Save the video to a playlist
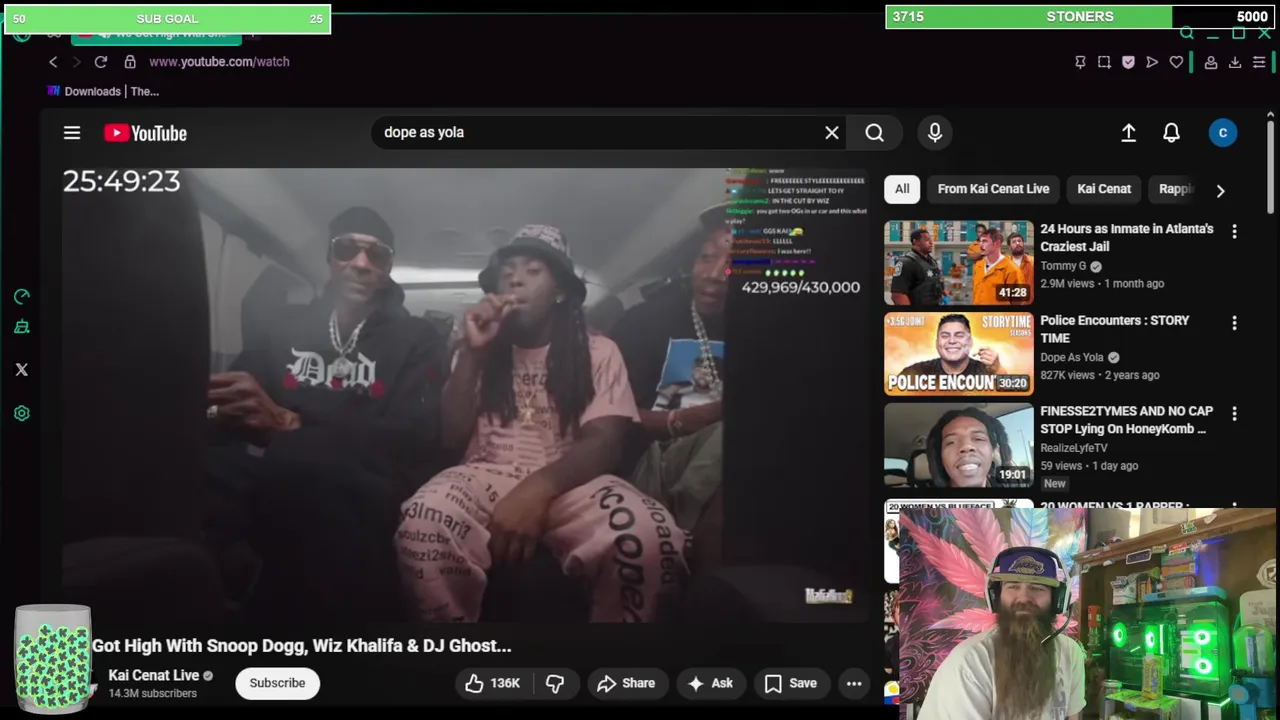 tap(791, 683)
